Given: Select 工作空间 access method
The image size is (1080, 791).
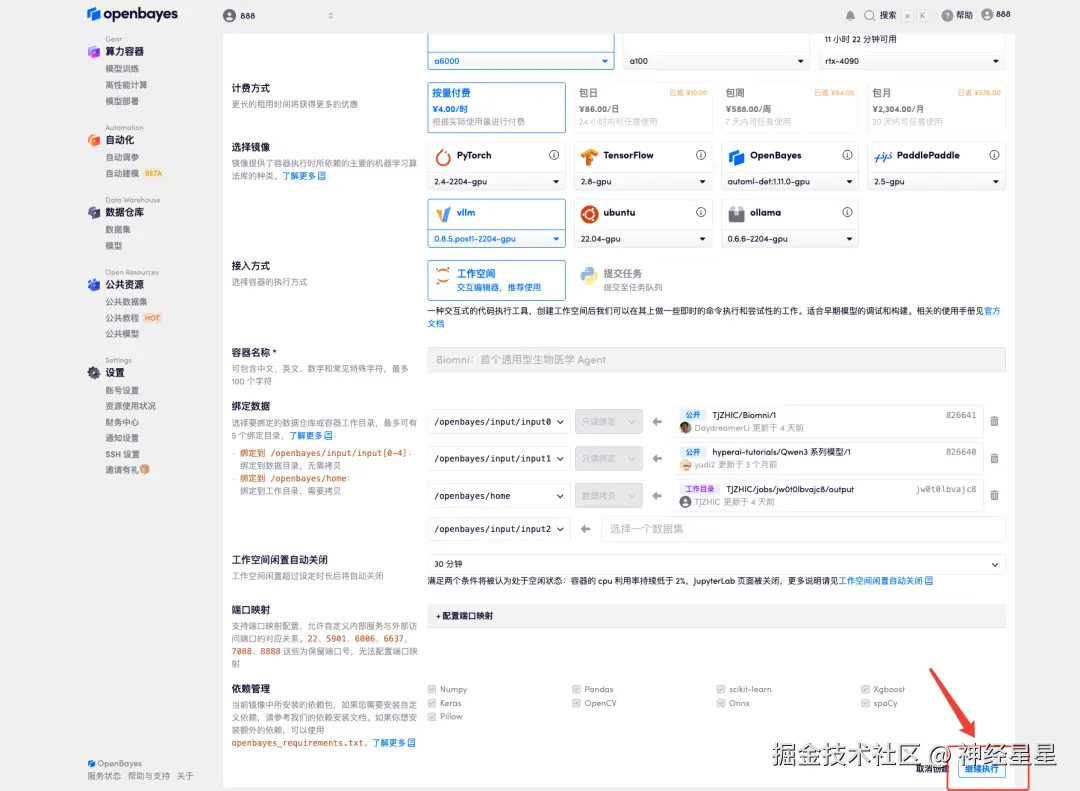Looking at the screenshot, I should (496, 280).
